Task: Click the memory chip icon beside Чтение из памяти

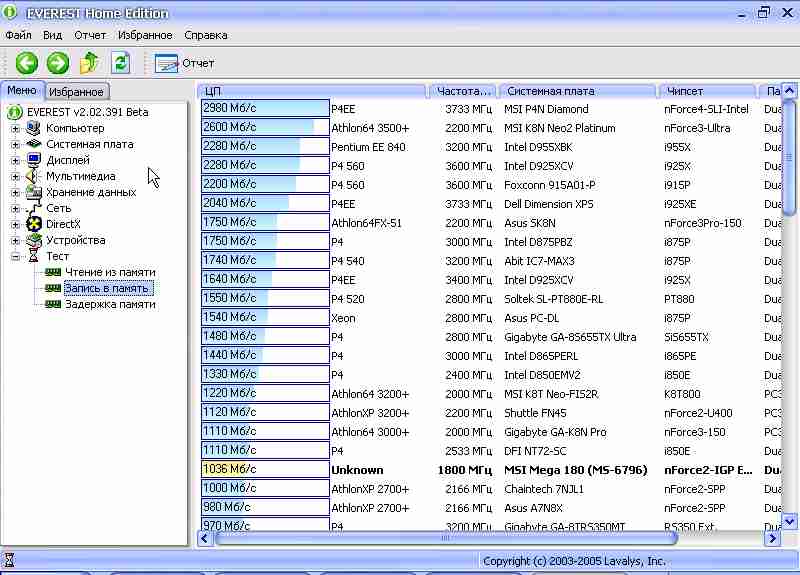Action: (53, 272)
